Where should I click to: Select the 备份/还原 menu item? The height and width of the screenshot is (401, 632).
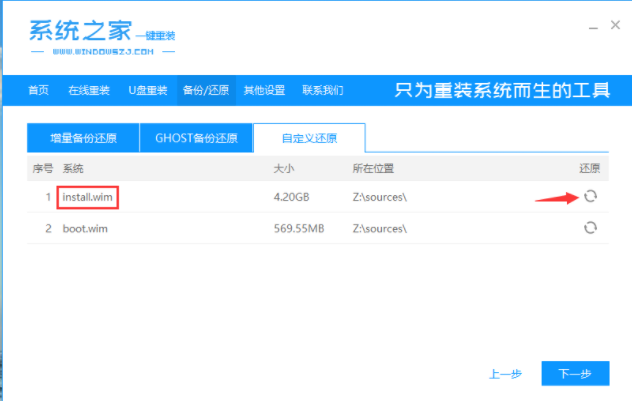point(205,91)
